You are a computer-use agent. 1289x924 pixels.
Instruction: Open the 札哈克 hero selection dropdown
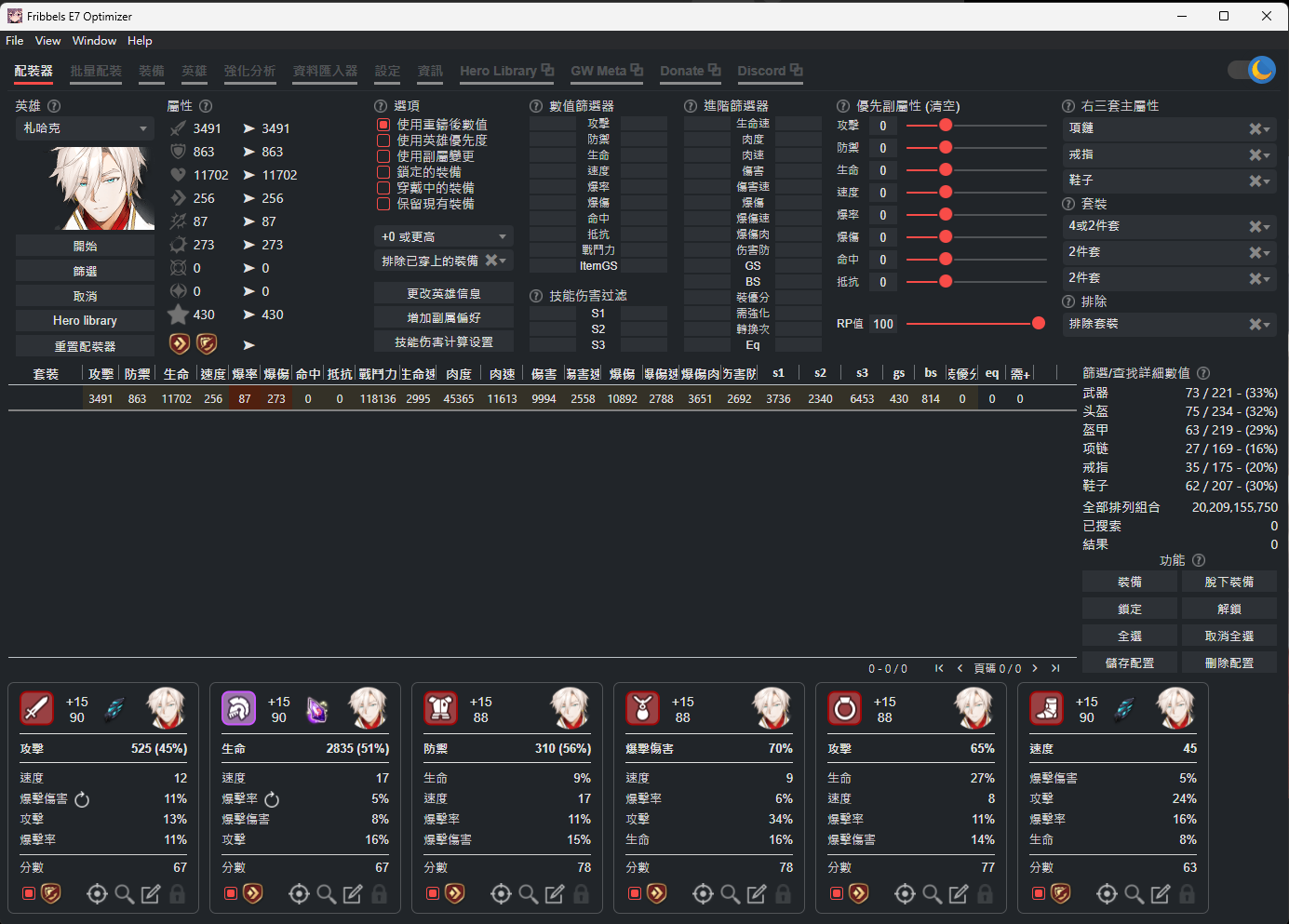click(x=85, y=128)
